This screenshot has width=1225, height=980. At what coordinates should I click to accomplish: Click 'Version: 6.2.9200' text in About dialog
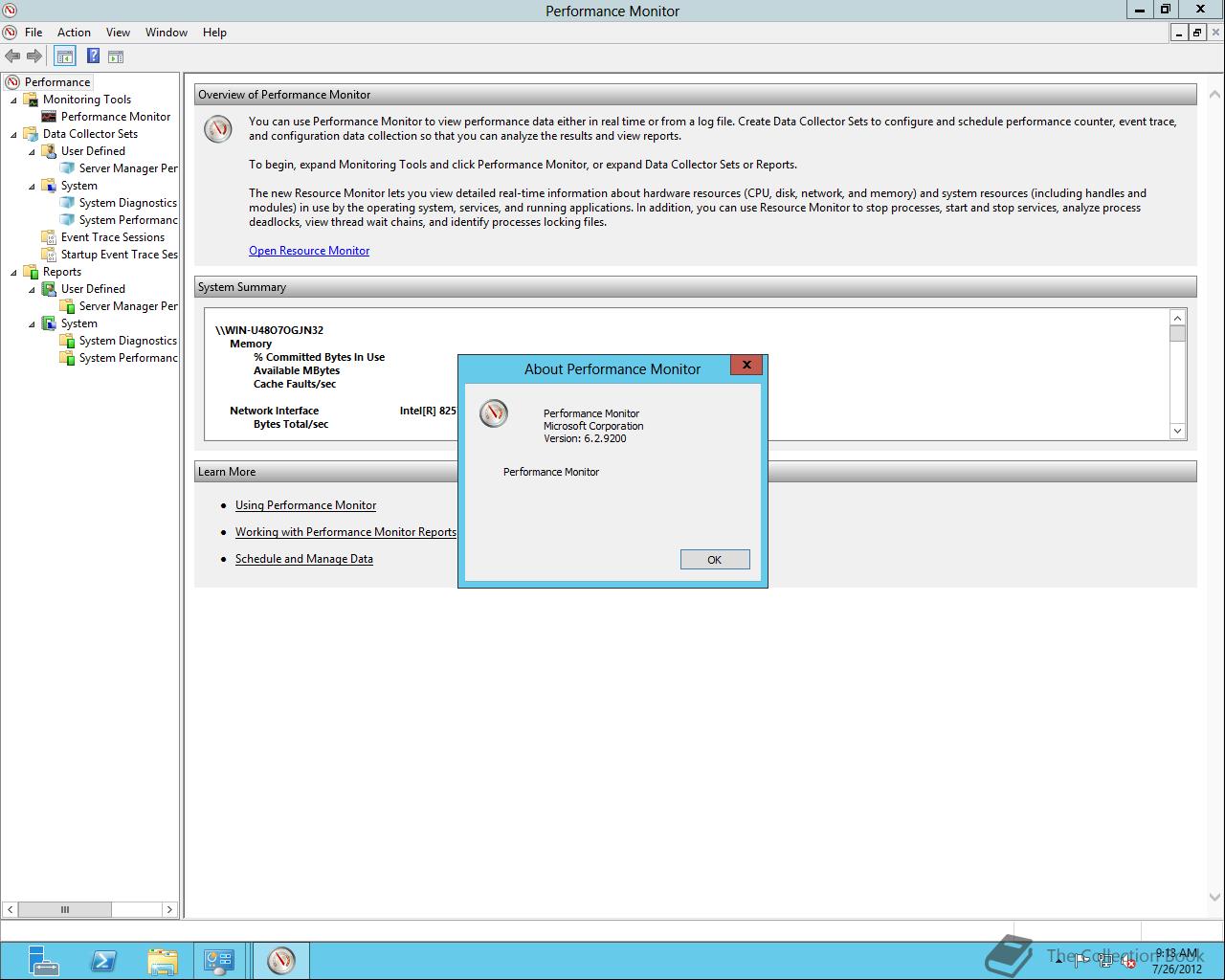pyautogui.click(x=585, y=438)
